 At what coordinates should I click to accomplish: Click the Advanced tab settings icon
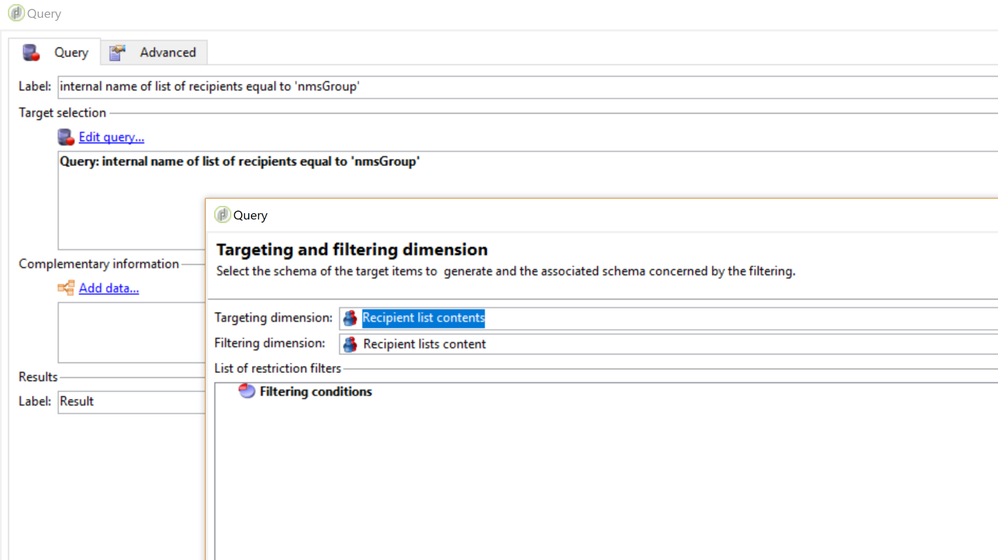[x=118, y=52]
